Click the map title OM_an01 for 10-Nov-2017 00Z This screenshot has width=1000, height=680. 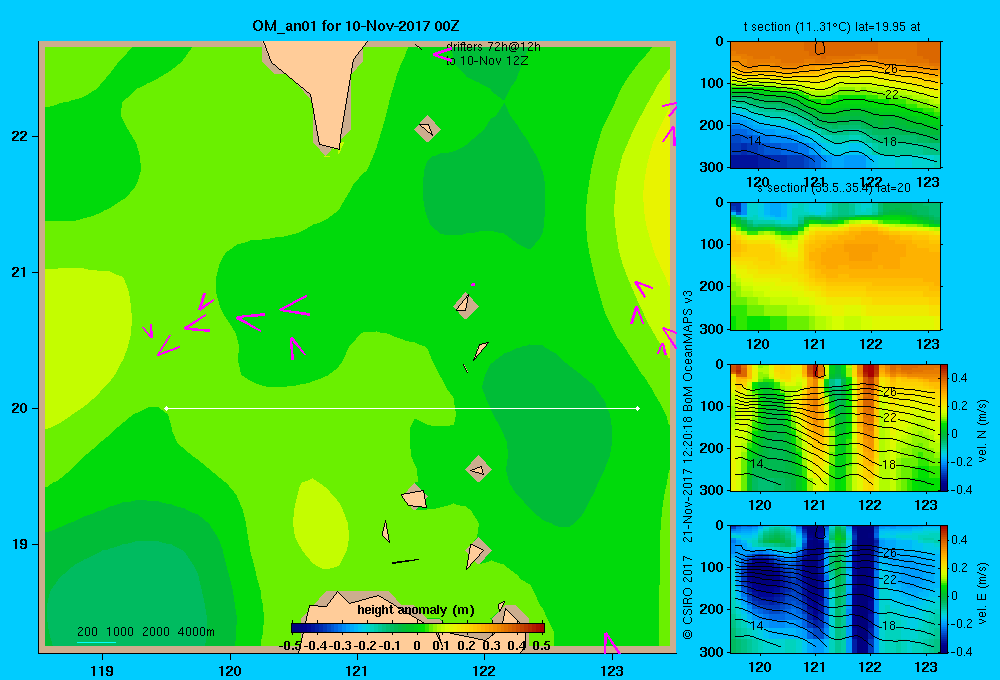coord(356,26)
